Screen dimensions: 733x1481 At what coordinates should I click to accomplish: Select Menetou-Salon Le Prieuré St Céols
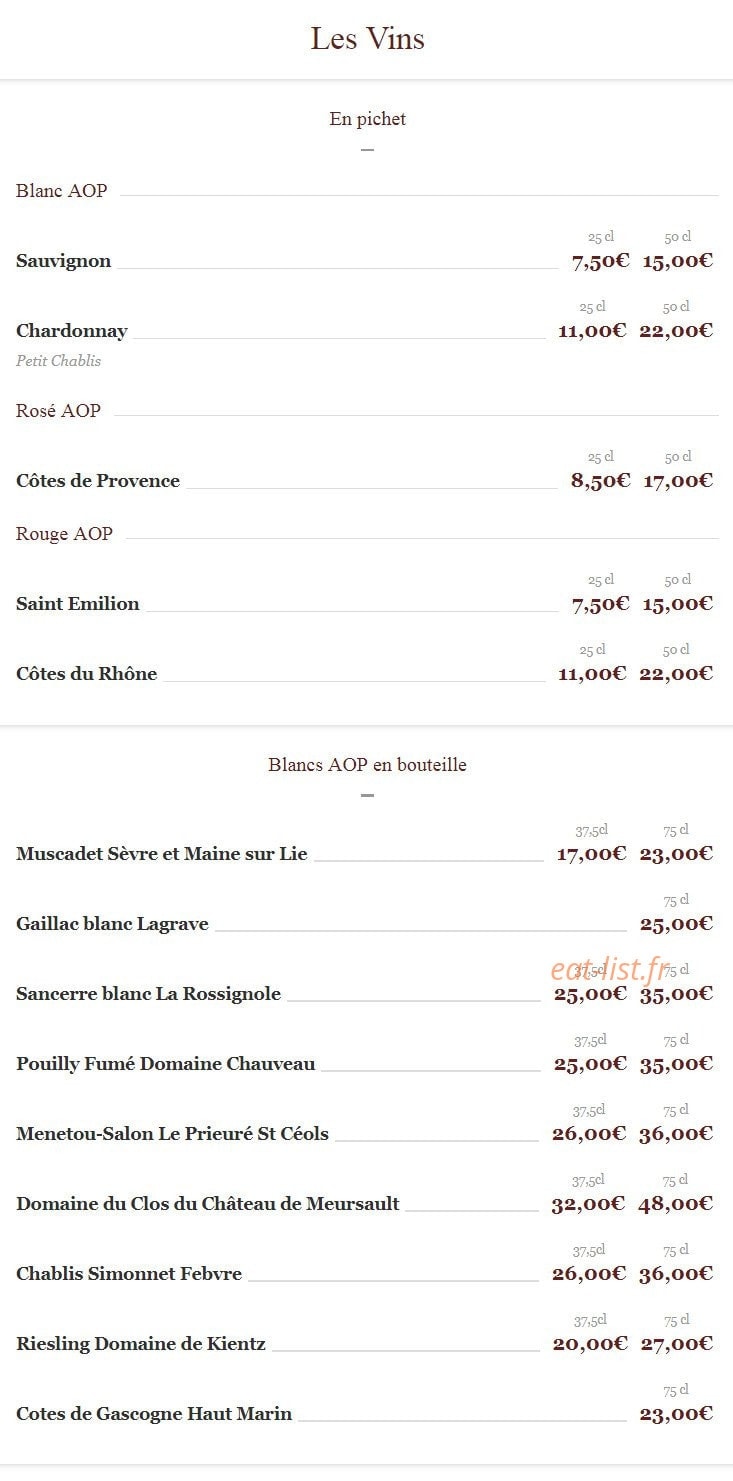click(172, 1134)
